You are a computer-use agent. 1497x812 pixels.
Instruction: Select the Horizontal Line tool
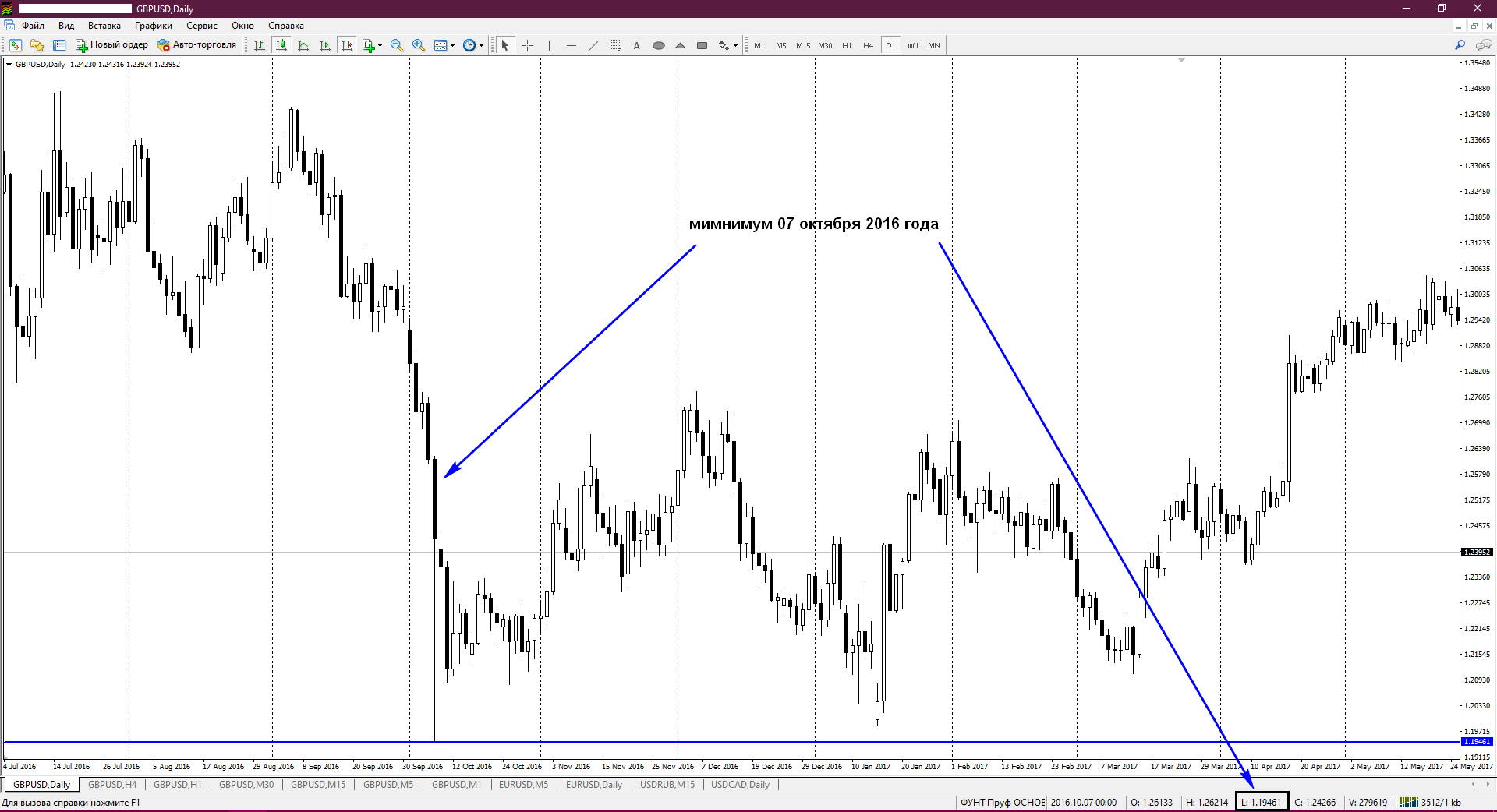pos(571,45)
